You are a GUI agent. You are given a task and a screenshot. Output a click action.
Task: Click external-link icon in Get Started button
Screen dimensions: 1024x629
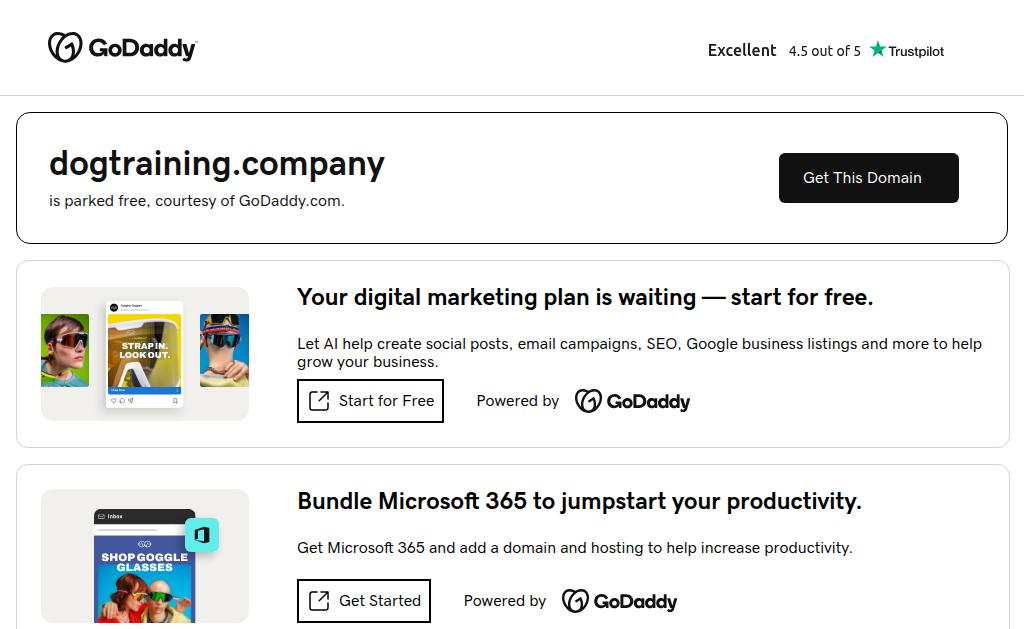pyautogui.click(x=319, y=601)
